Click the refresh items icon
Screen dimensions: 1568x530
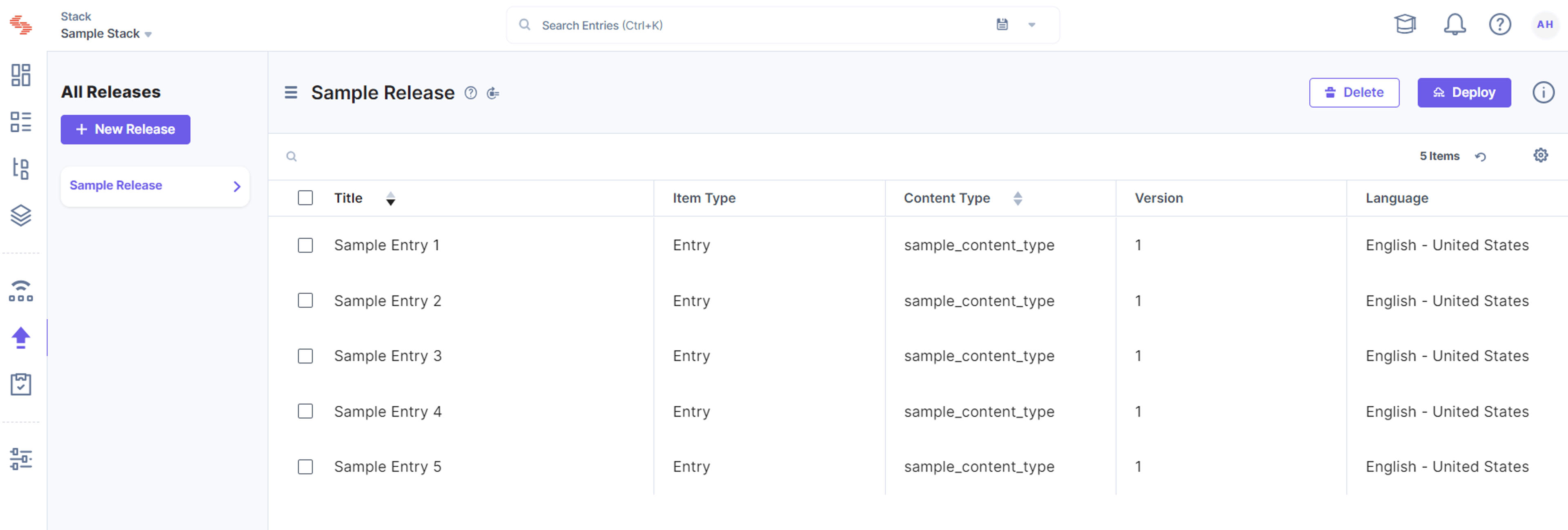pyautogui.click(x=1480, y=156)
